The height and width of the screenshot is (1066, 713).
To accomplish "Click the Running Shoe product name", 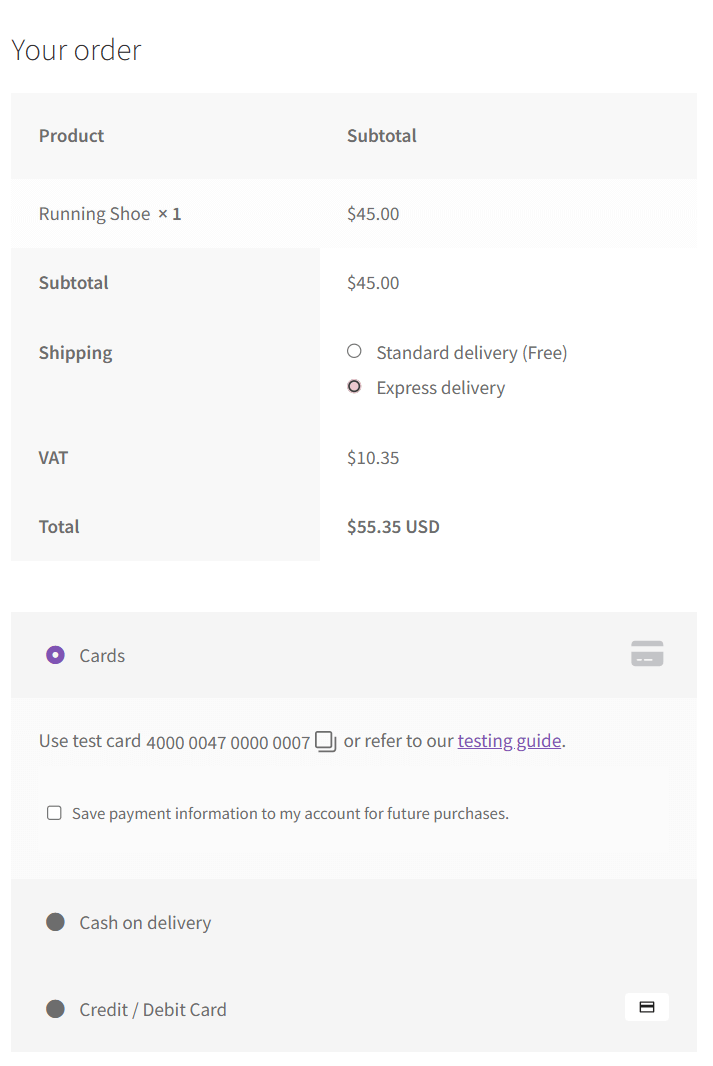I will 94,213.
